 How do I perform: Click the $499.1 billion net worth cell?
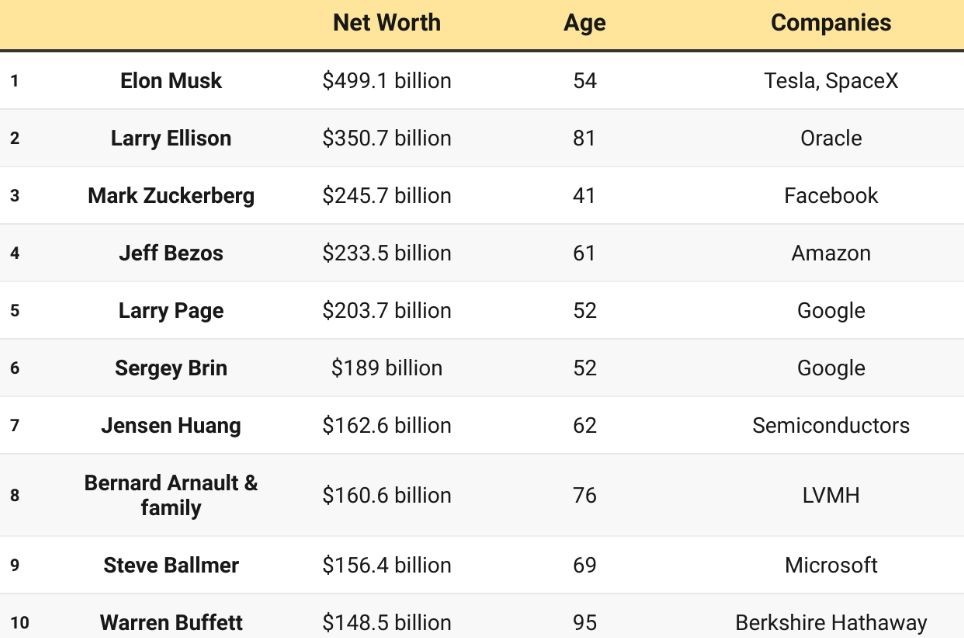386,81
